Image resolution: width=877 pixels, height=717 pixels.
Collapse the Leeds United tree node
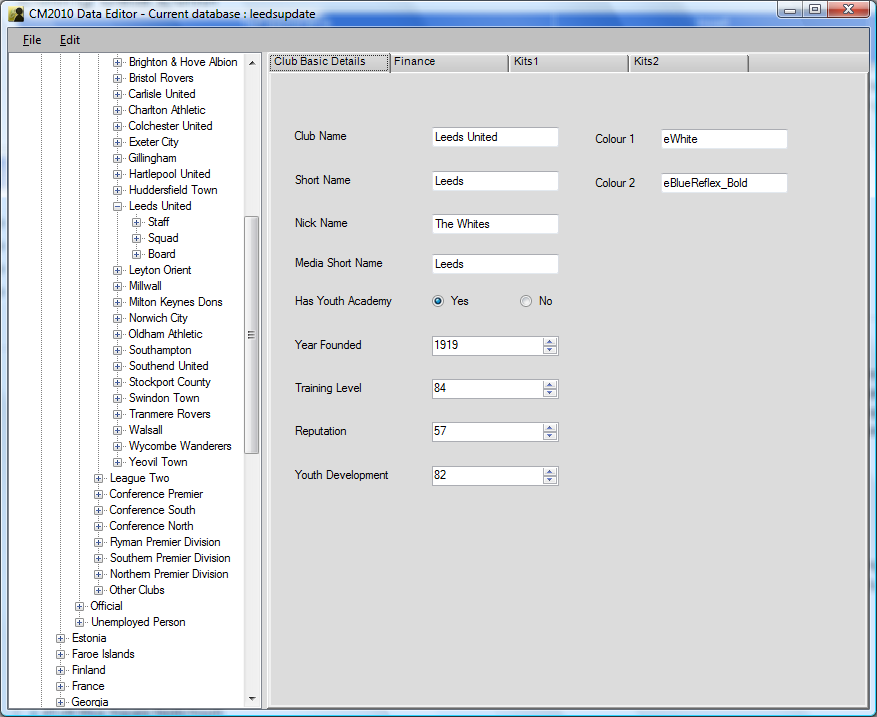coord(117,206)
